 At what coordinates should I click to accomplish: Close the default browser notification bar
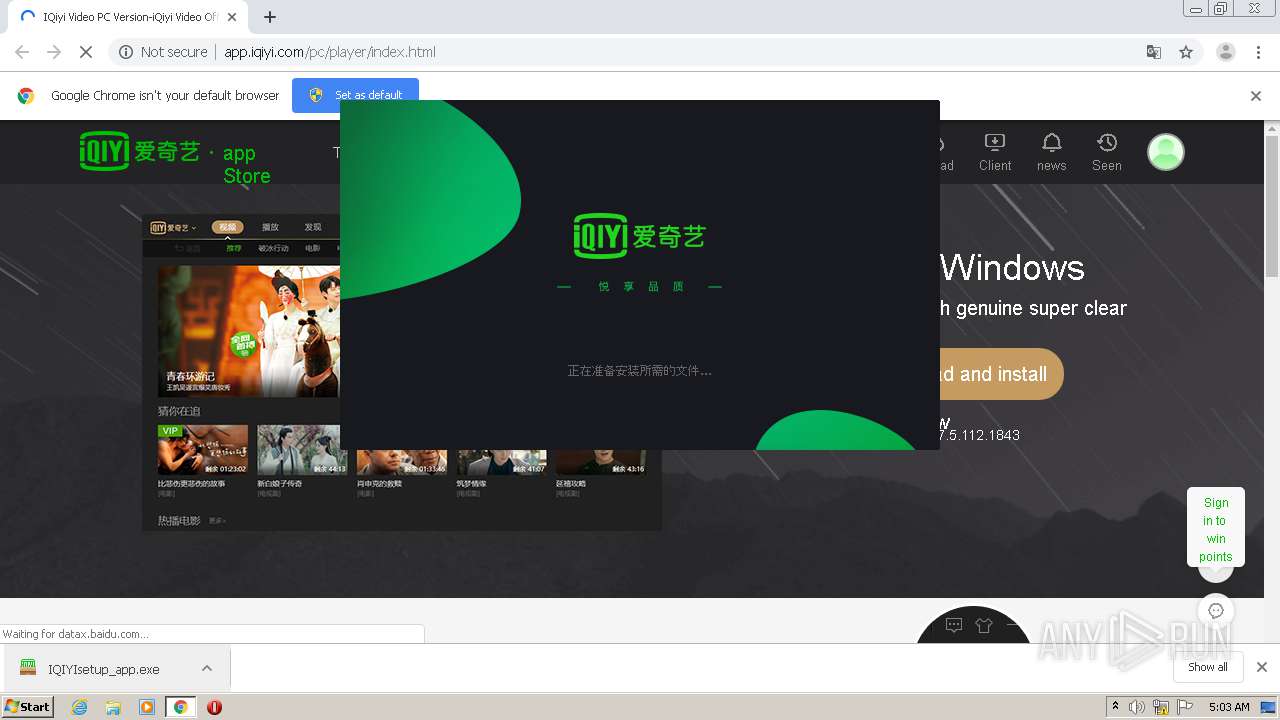[1256, 96]
